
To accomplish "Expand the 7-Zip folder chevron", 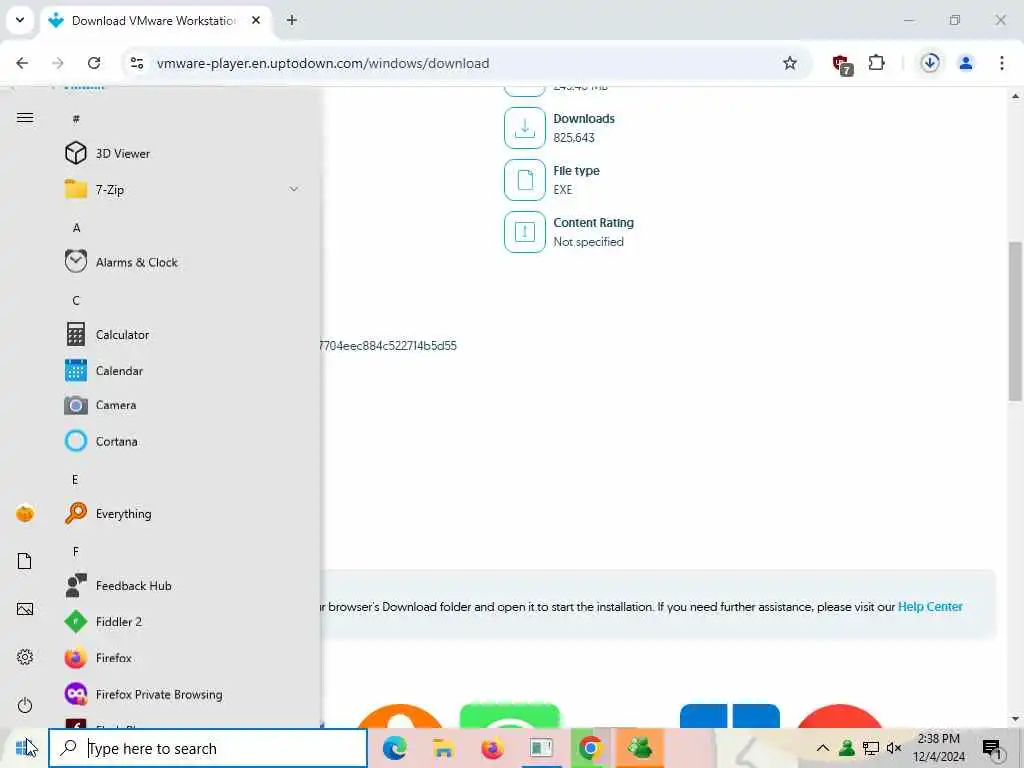I will tap(294, 189).
